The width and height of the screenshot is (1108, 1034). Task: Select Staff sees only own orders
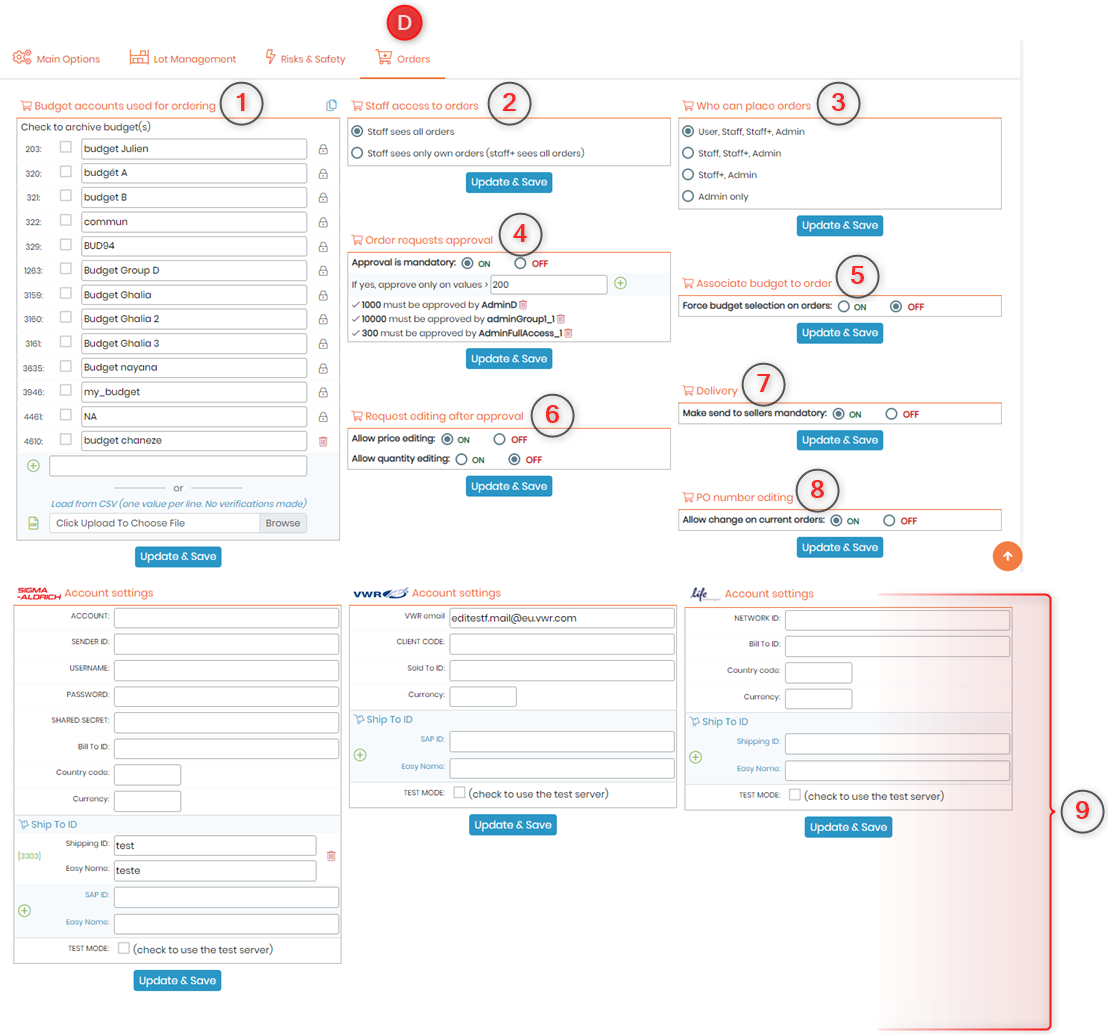(358, 153)
